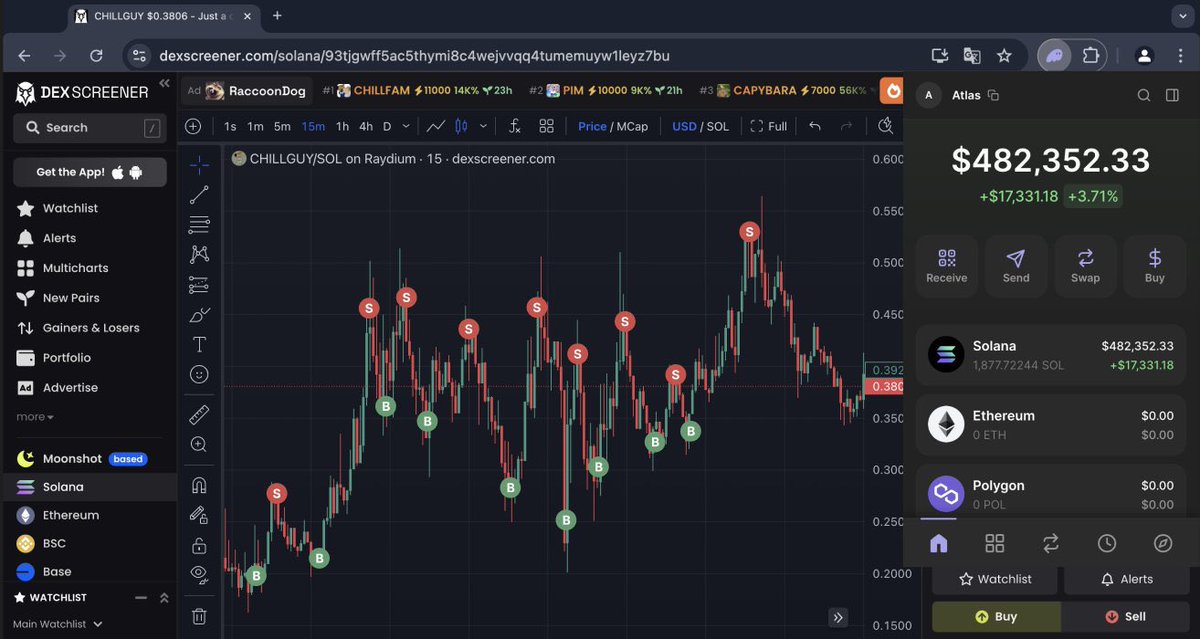Image resolution: width=1200 pixels, height=639 pixels.
Task: Undo the last chart action
Action: point(814,126)
